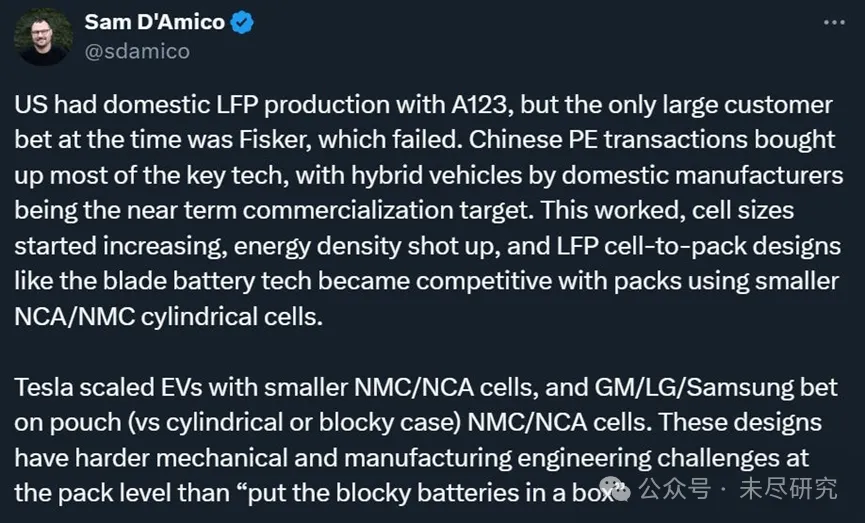Click the blue verified badge
865x523 pixels.
tap(241, 23)
